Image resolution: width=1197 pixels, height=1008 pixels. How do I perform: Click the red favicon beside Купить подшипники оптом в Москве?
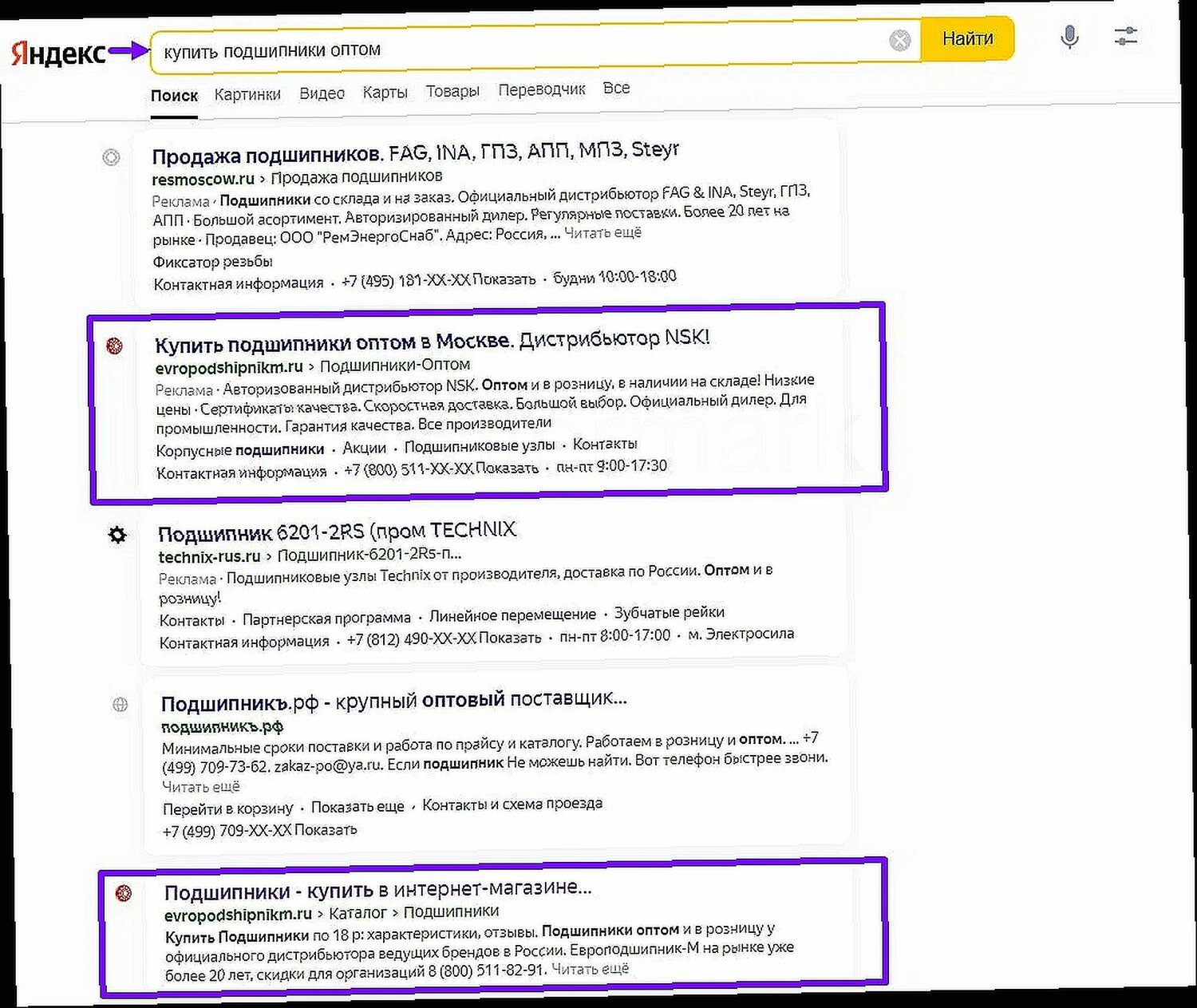click(115, 346)
